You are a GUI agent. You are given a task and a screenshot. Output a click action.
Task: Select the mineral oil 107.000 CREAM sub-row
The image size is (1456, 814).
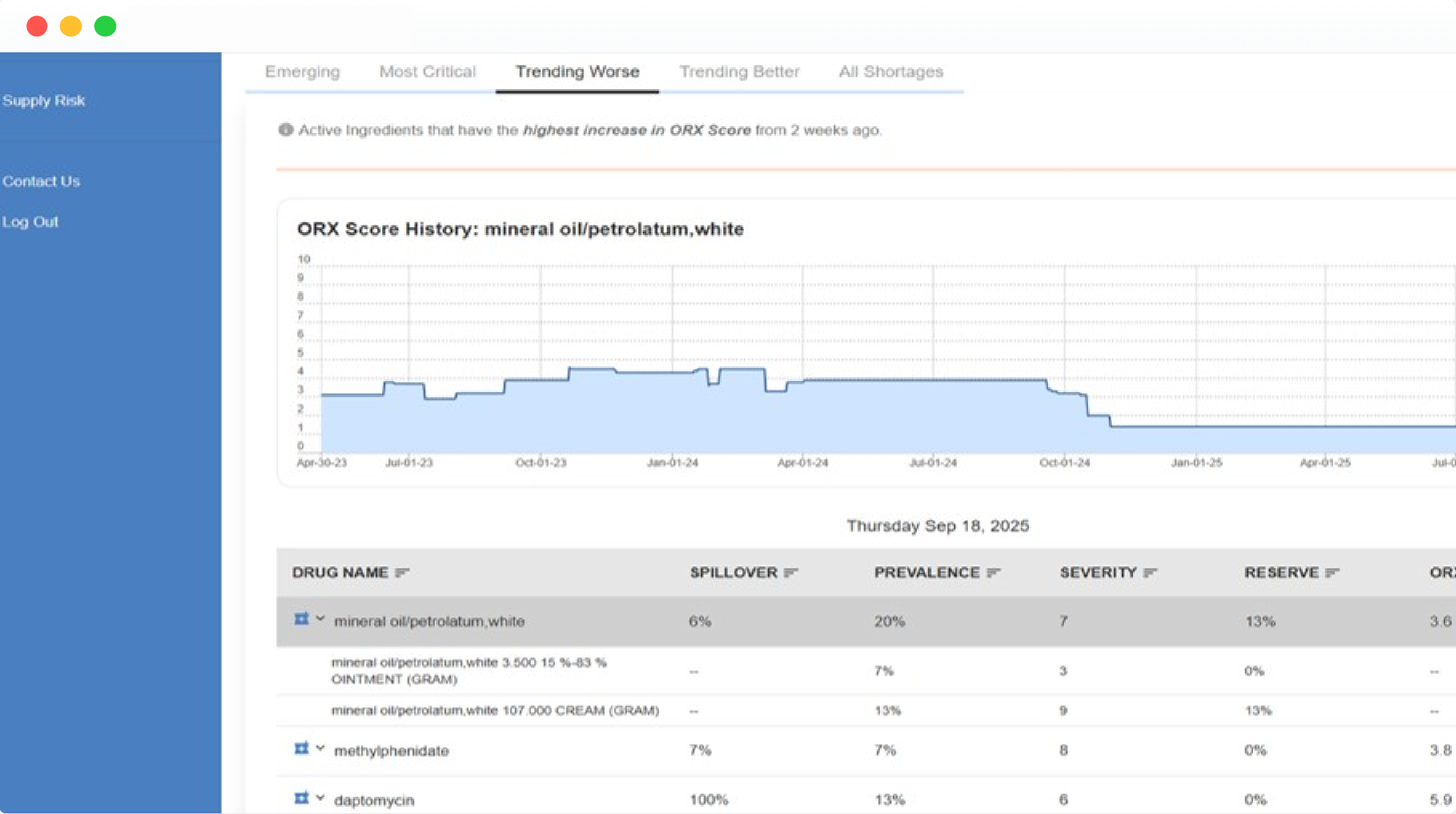[495, 711]
